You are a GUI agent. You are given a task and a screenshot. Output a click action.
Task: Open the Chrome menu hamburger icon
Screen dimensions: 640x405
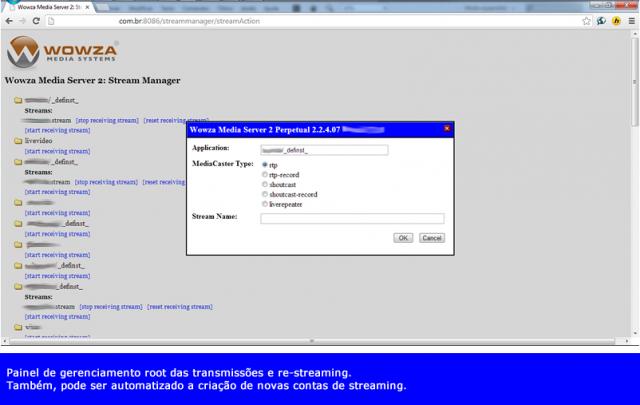click(631, 21)
